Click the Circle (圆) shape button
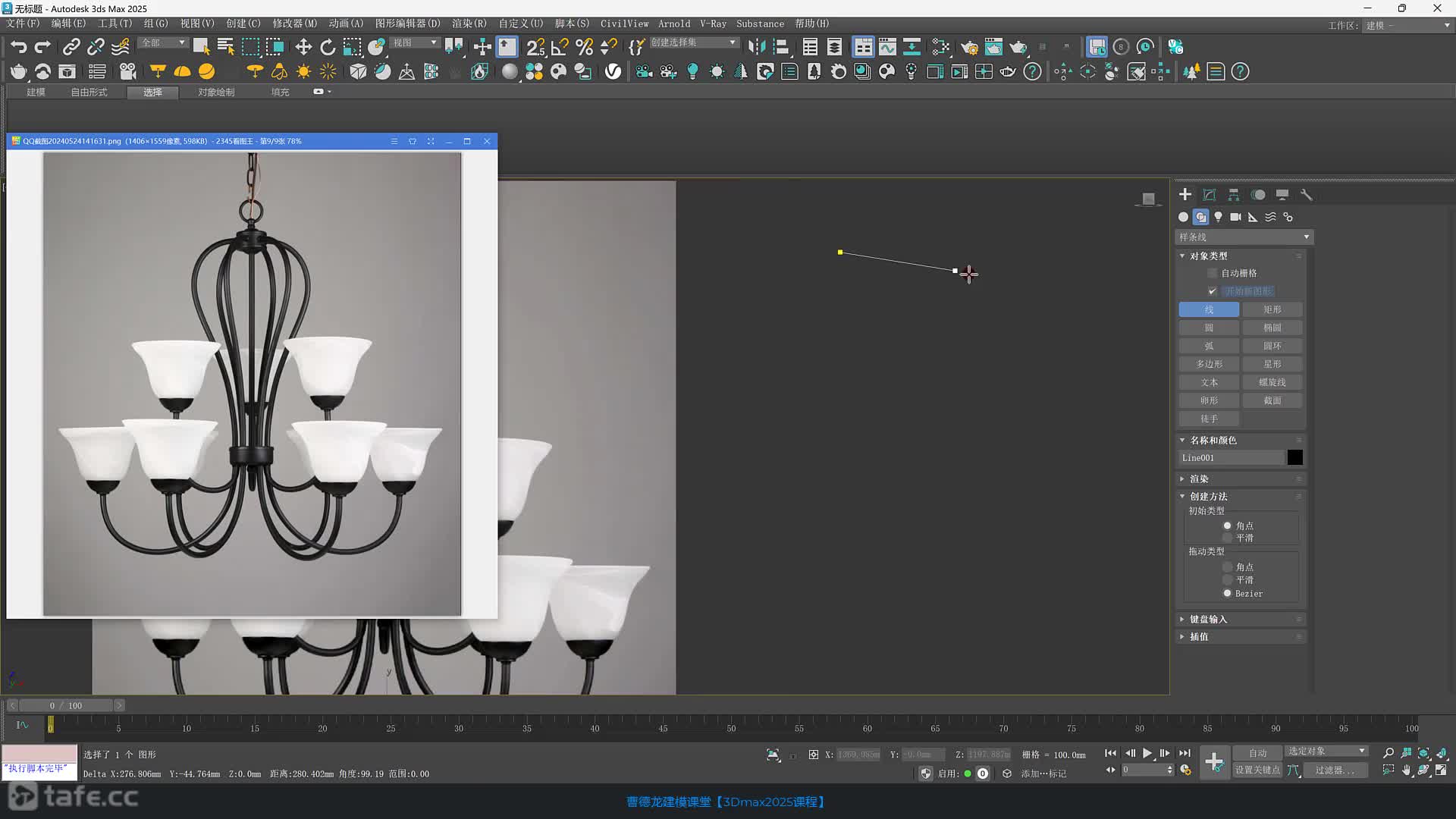This screenshot has width=1456, height=819. tap(1209, 328)
